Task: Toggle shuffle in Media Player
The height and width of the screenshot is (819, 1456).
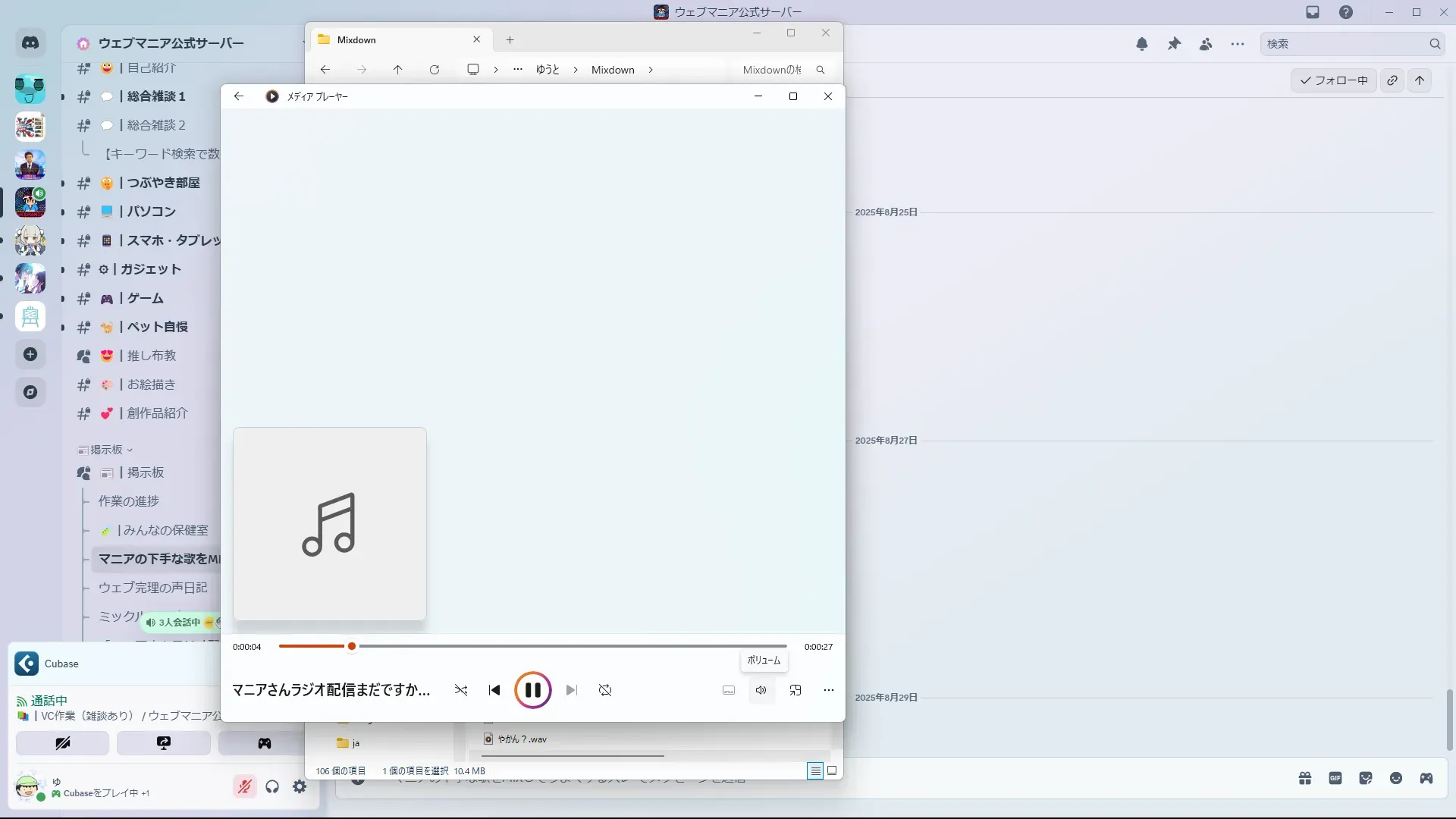Action: [x=461, y=690]
